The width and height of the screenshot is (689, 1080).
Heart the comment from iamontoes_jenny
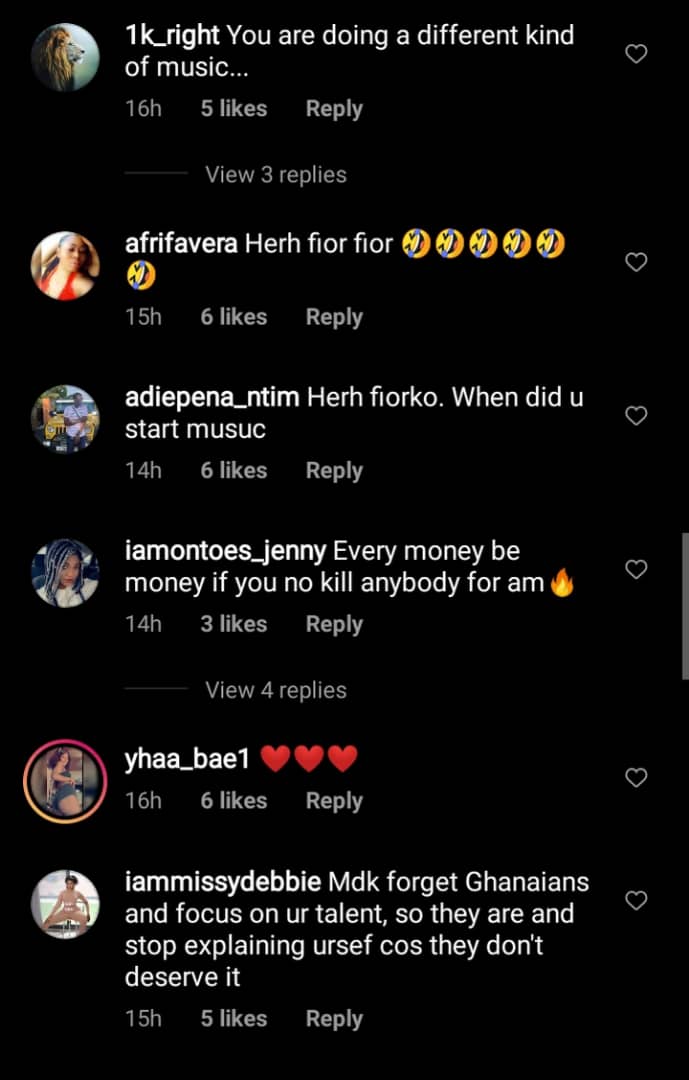(x=636, y=569)
